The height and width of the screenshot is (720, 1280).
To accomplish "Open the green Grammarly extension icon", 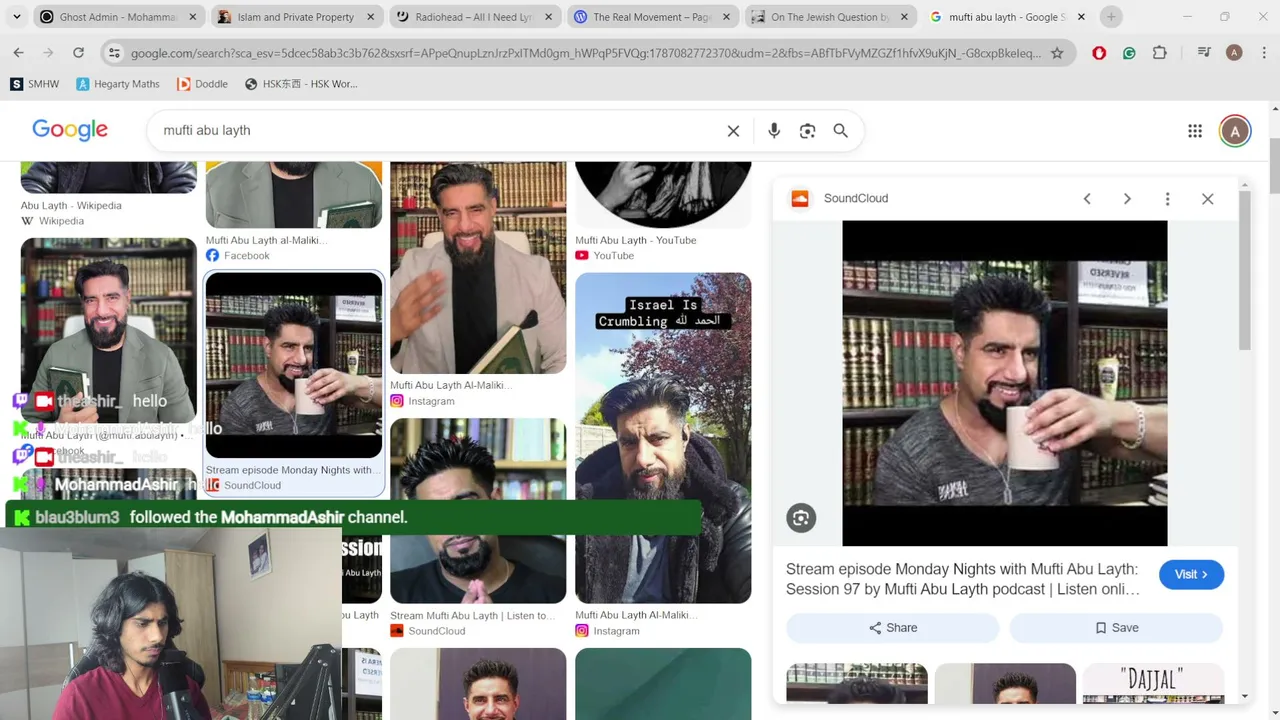I will pyautogui.click(x=1129, y=53).
